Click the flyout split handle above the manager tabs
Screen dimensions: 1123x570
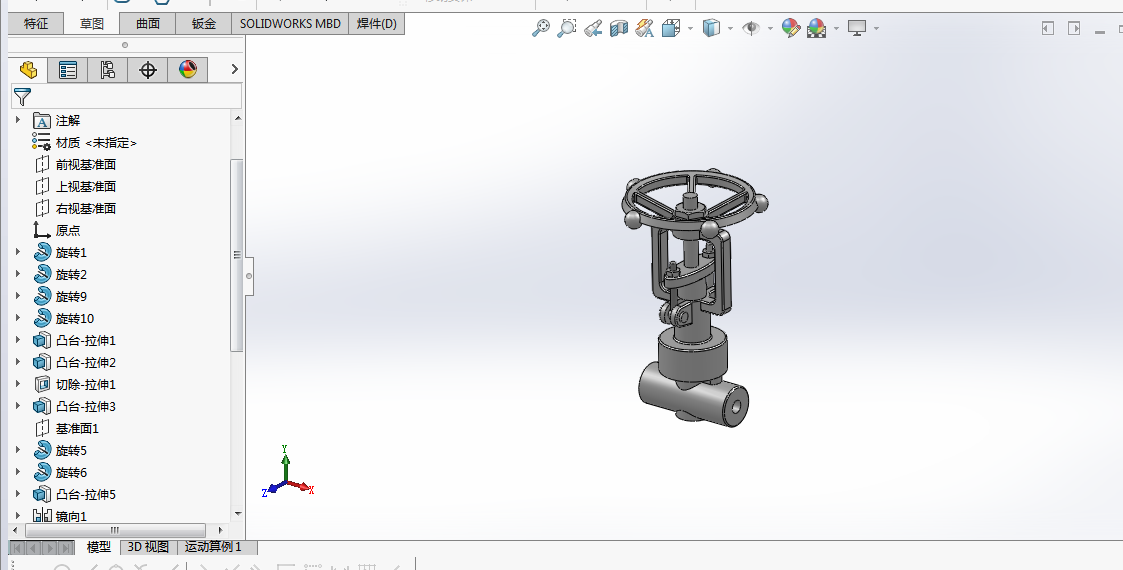click(125, 45)
